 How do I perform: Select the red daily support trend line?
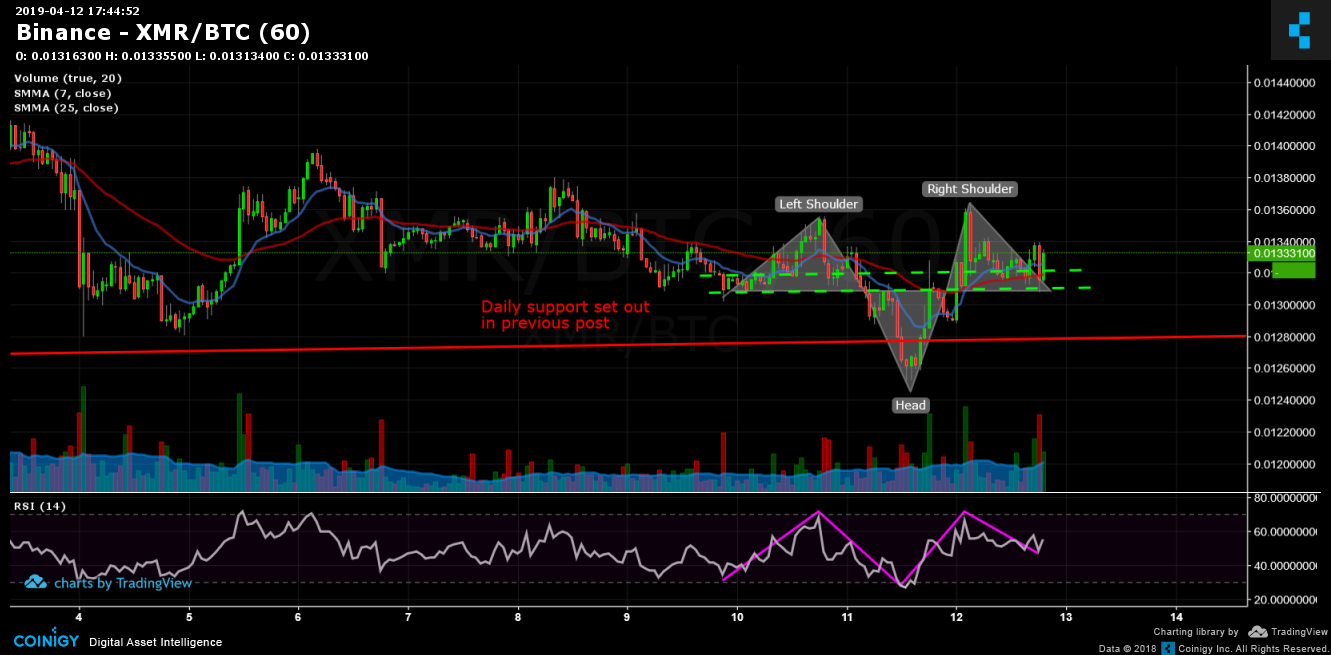[630, 345]
